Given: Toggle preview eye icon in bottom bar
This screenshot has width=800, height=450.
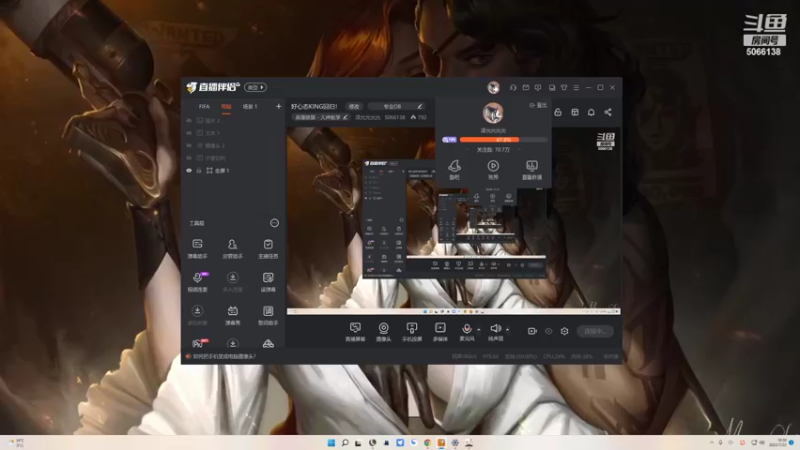Looking at the screenshot, I should [x=548, y=331].
